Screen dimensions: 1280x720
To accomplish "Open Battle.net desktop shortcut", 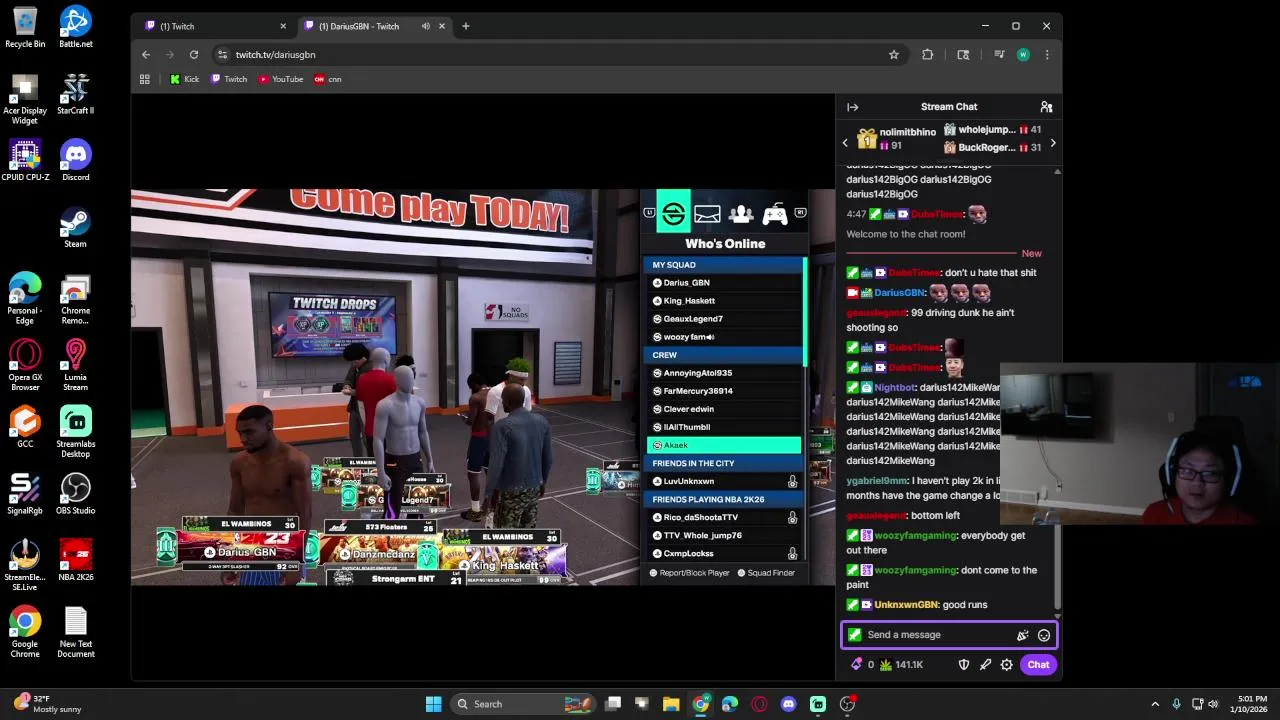I will point(75,27).
